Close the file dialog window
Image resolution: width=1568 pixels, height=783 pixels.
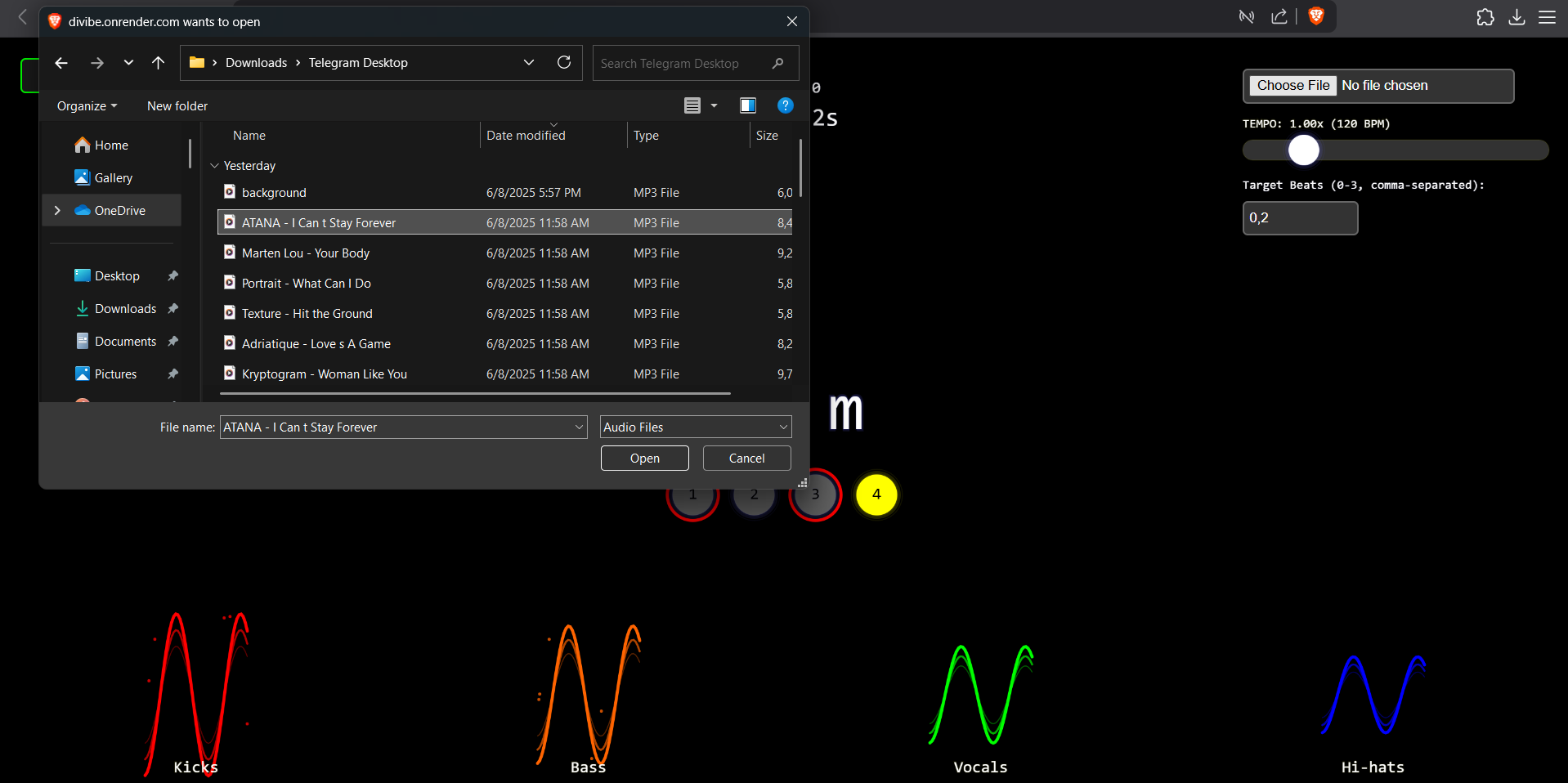(792, 21)
